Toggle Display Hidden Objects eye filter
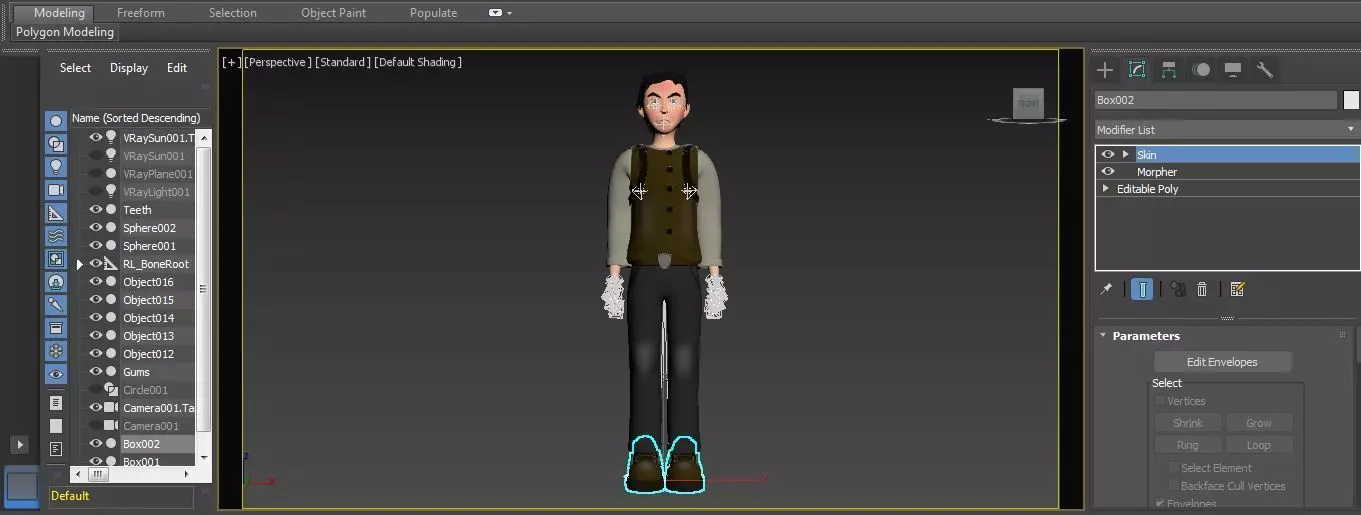Viewport: 1361px width, 515px height. point(56,374)
